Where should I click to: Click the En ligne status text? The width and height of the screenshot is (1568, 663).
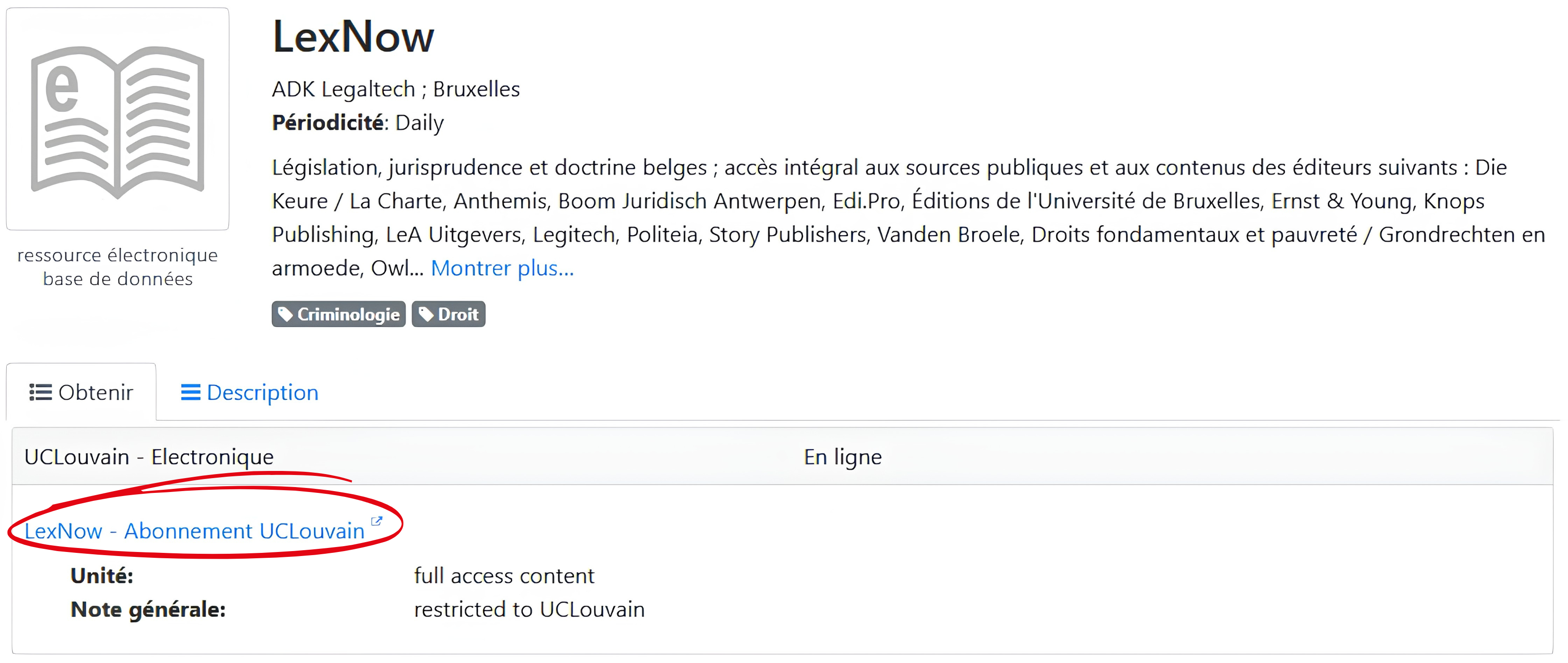[x=843, y=457]
